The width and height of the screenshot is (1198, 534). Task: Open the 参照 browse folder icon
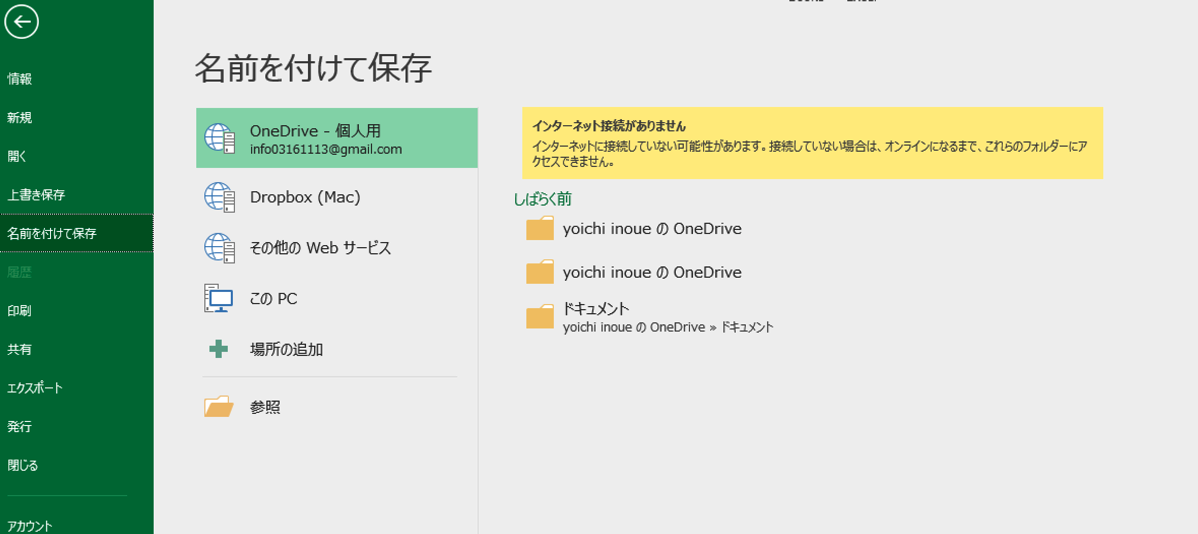219,407
